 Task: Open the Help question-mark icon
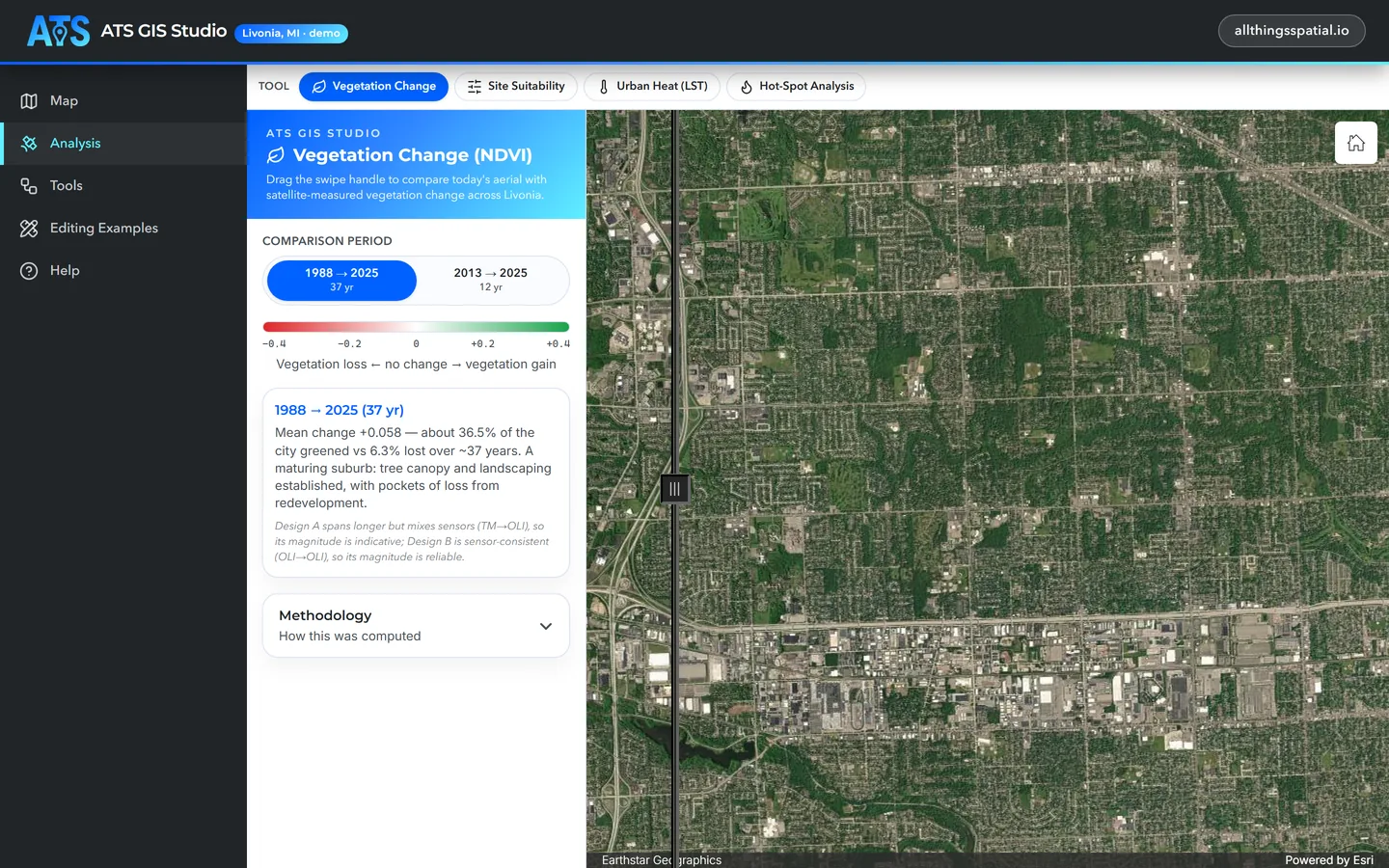(29, 271)
